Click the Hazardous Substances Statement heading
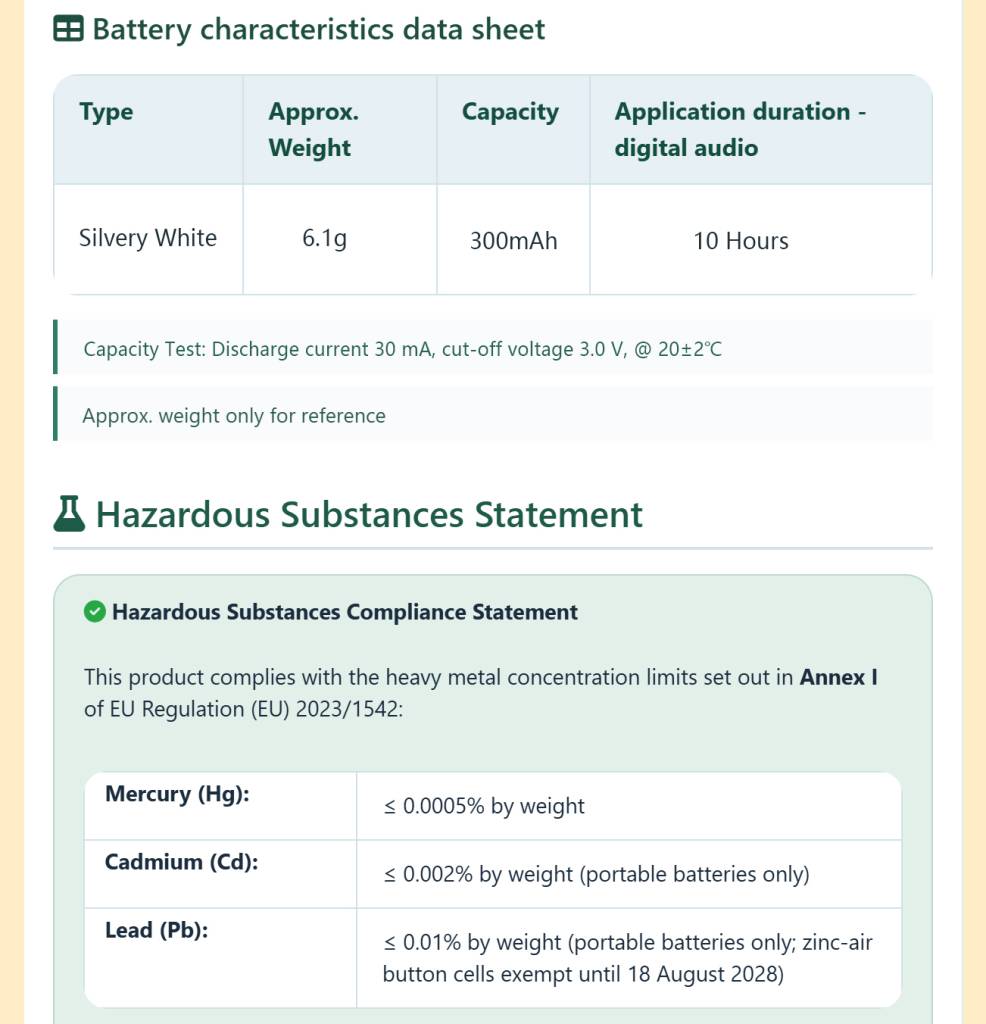 pos(369,515)
